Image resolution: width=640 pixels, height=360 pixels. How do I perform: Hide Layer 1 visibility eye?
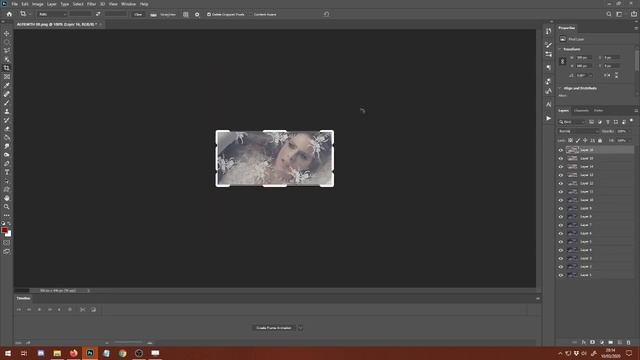click(x=560, y=275)
